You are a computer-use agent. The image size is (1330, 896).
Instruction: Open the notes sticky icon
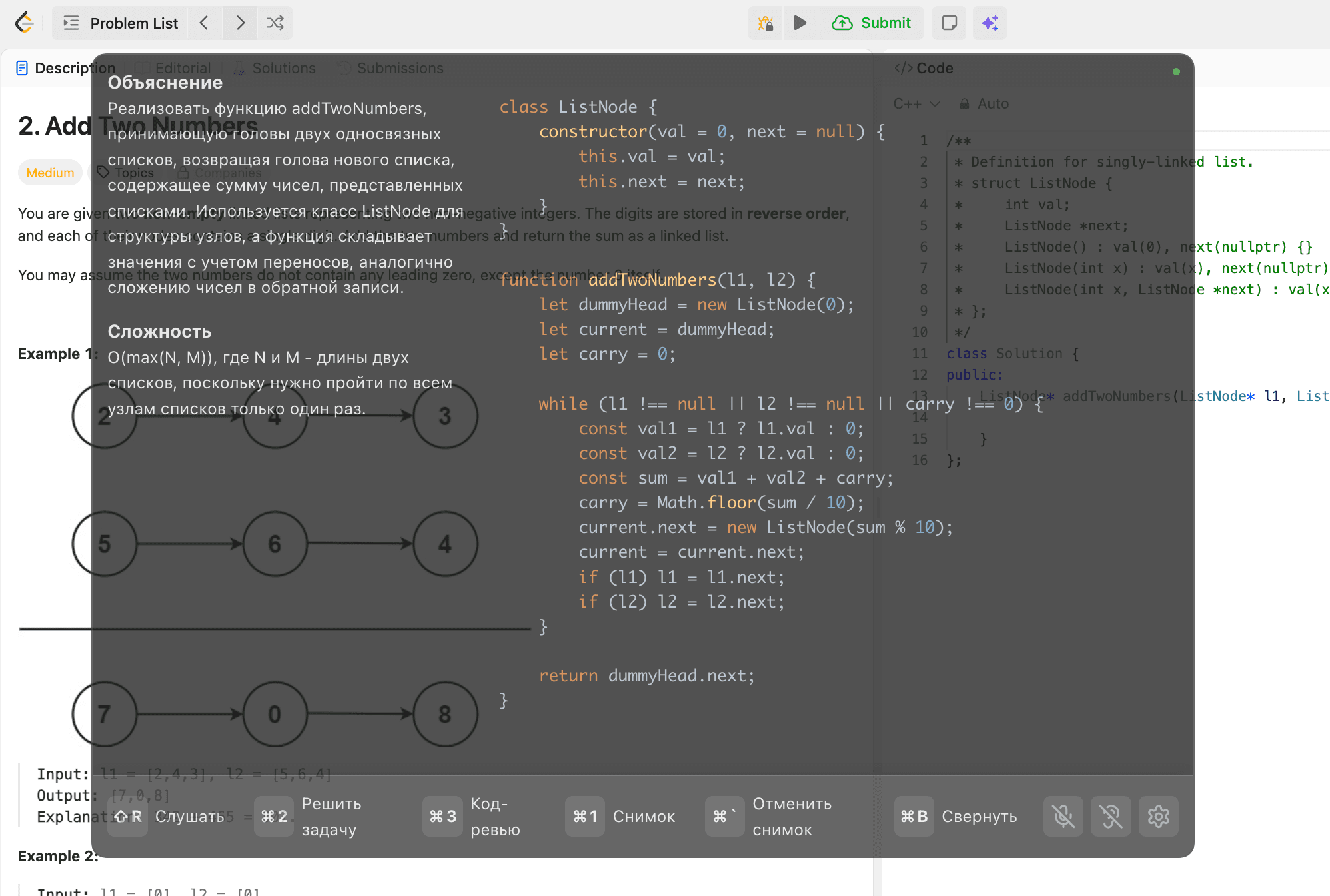tap(950, 23)
